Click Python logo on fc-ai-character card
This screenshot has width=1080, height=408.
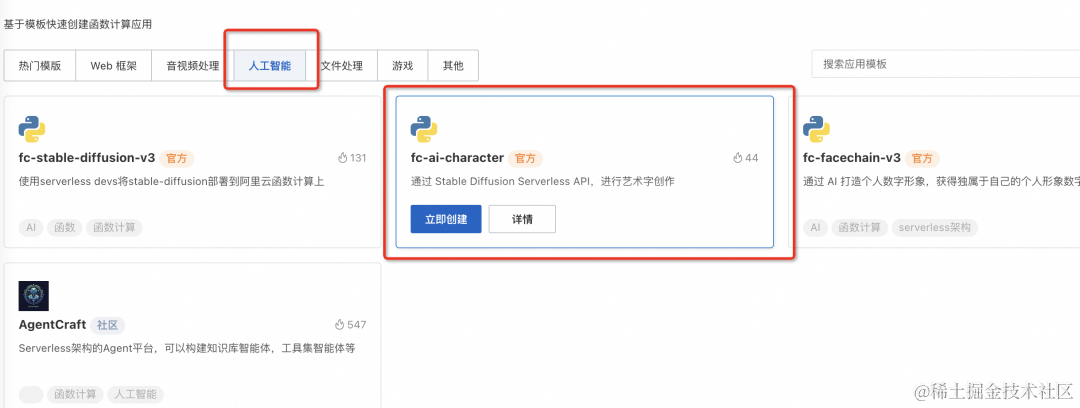[424, 130]
